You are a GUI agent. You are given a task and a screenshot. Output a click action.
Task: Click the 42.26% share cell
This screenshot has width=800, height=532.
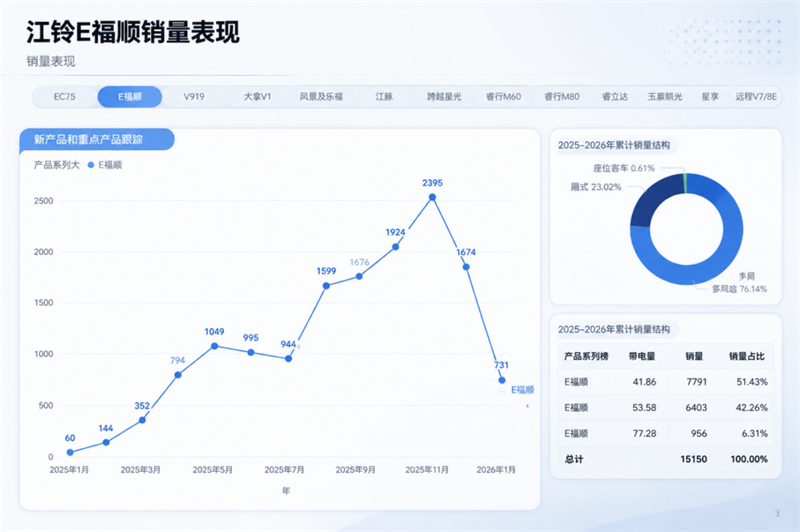pyautogui.click(x=752, y=408)
